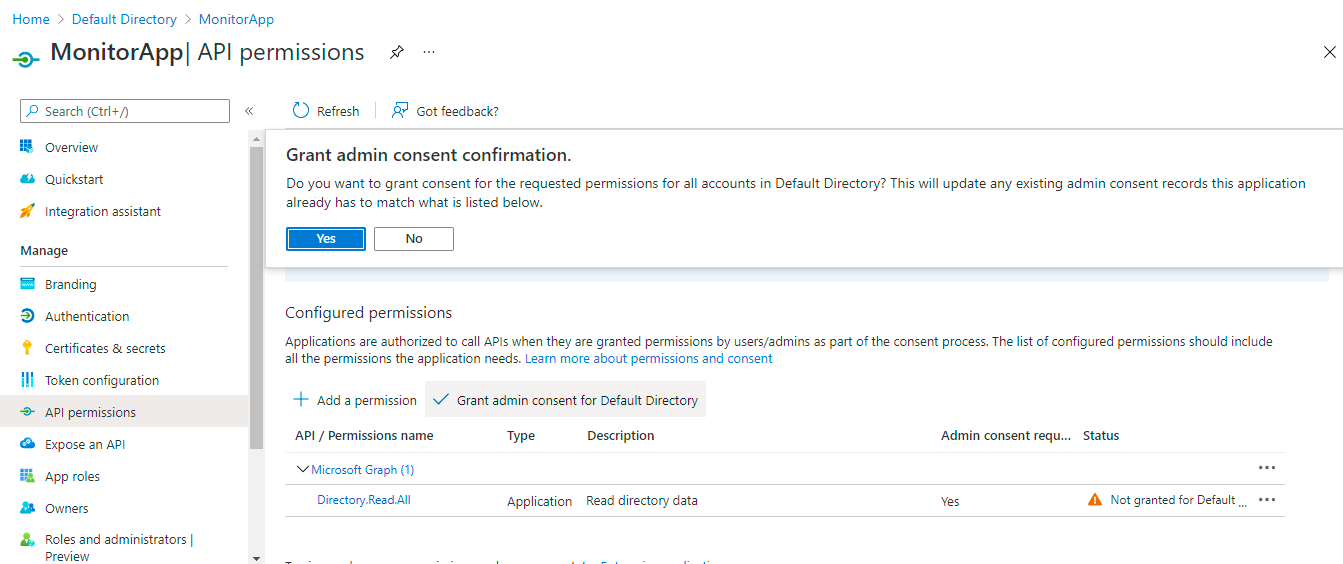The image size is (1343, 564).
Task: Go to MonitorApp breadcrumb
Action: pyautogui.click(x=236, y=19)
